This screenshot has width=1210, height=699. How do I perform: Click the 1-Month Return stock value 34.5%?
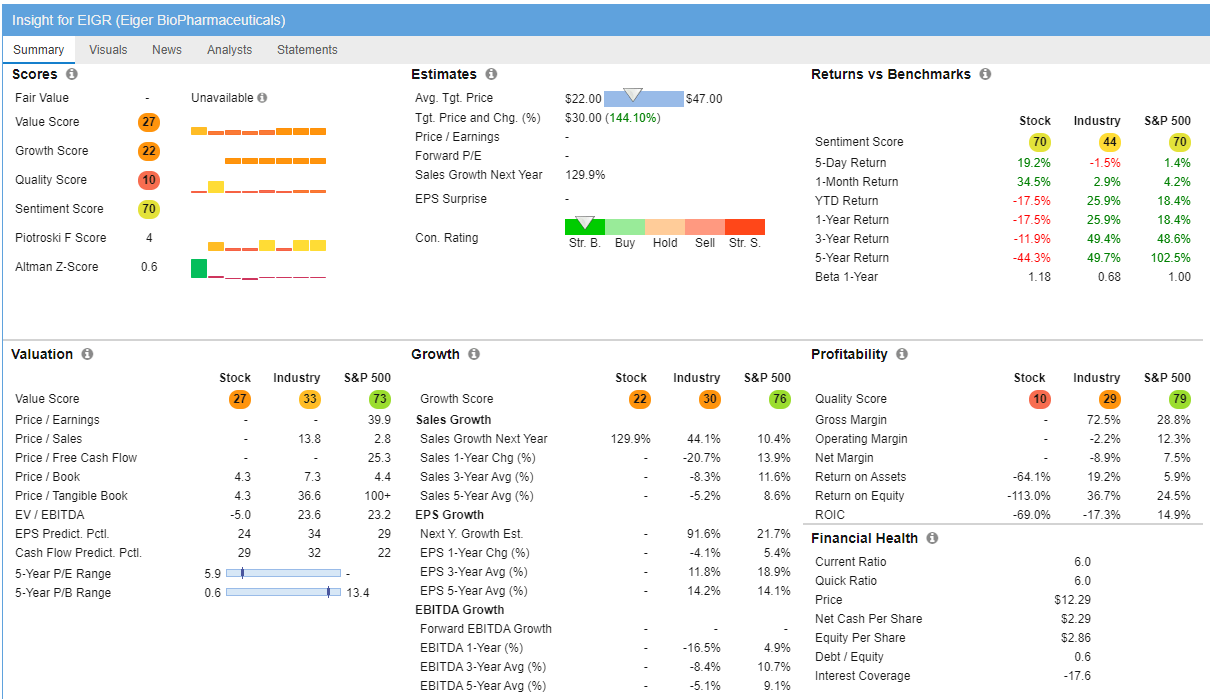coord(1034,182)
